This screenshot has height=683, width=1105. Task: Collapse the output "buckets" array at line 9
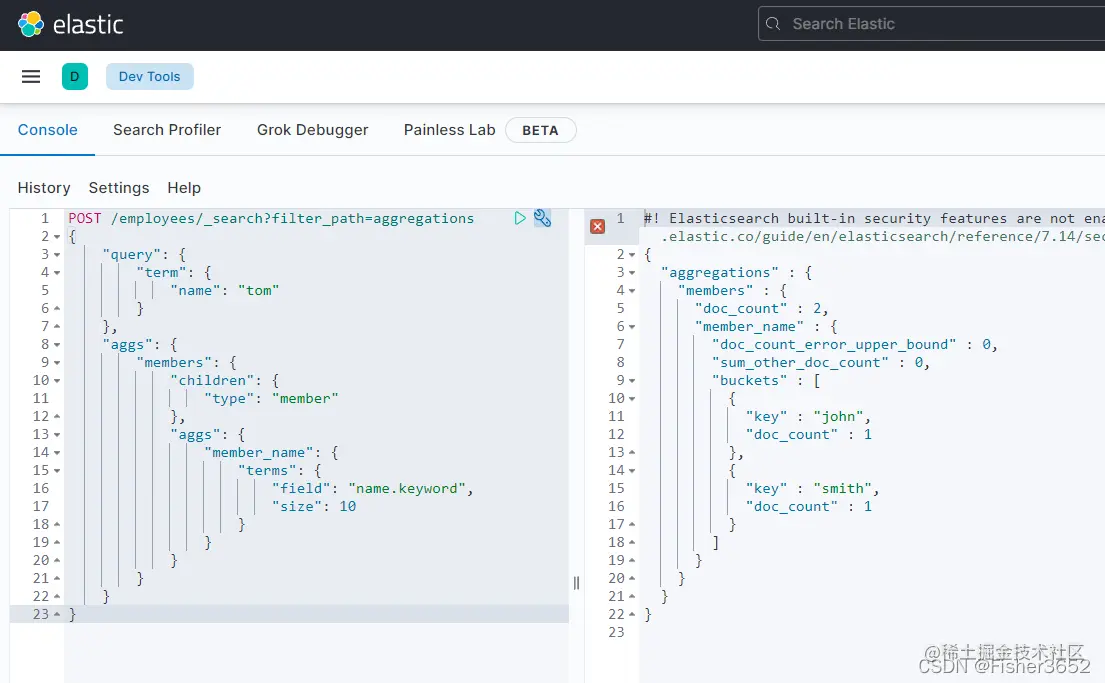pyautogui.click(x=632, y=381)
